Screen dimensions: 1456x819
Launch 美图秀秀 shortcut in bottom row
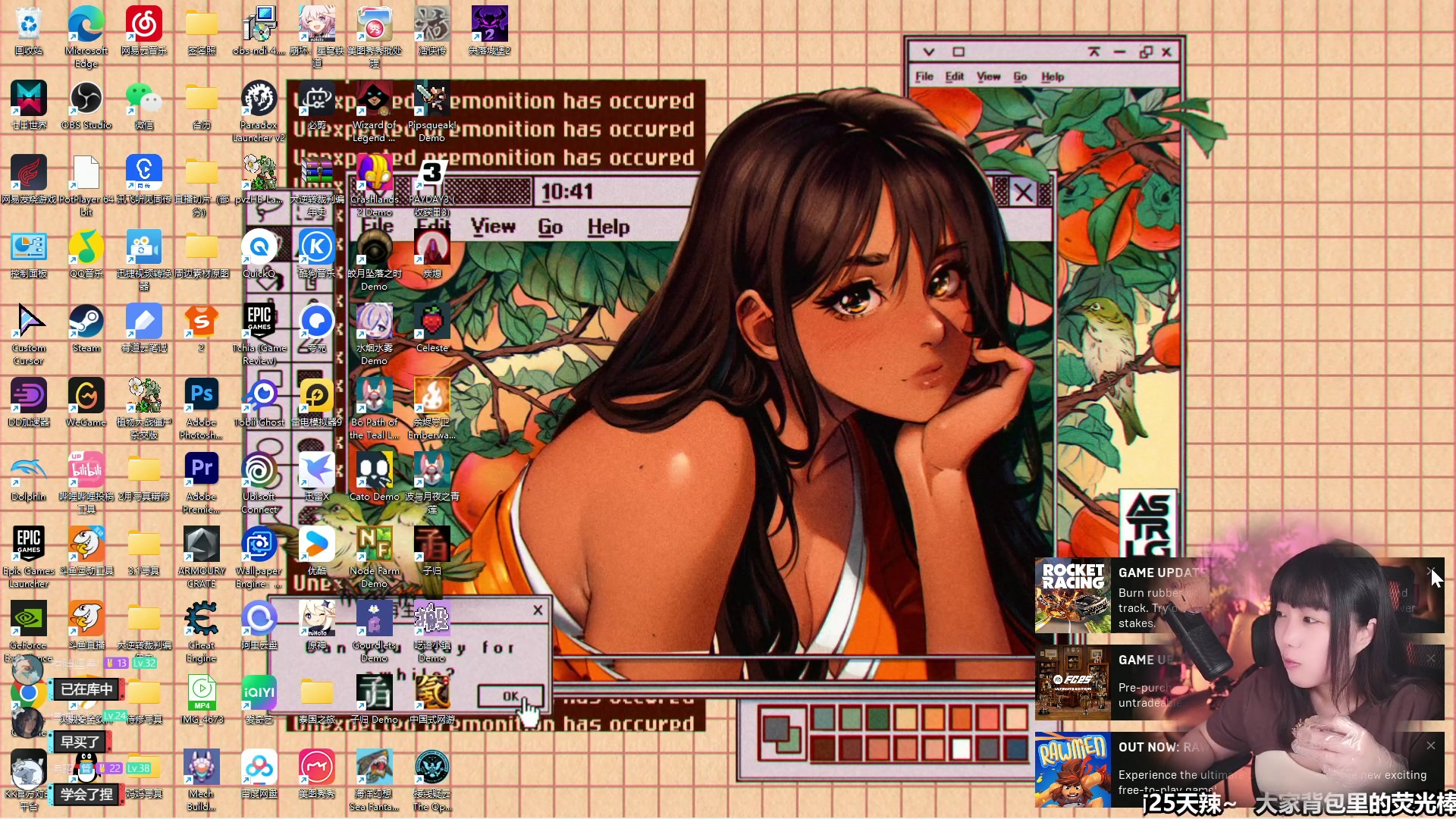[x=317, y=773]
